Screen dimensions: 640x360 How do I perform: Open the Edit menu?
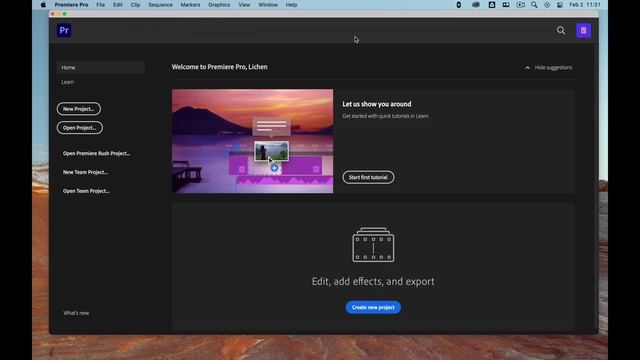click(x=118, y=5)
